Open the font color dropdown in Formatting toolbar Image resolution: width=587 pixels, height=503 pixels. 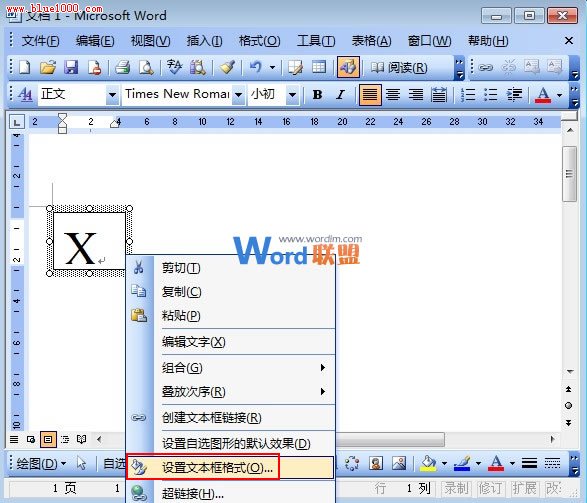(x=559, y=95)
